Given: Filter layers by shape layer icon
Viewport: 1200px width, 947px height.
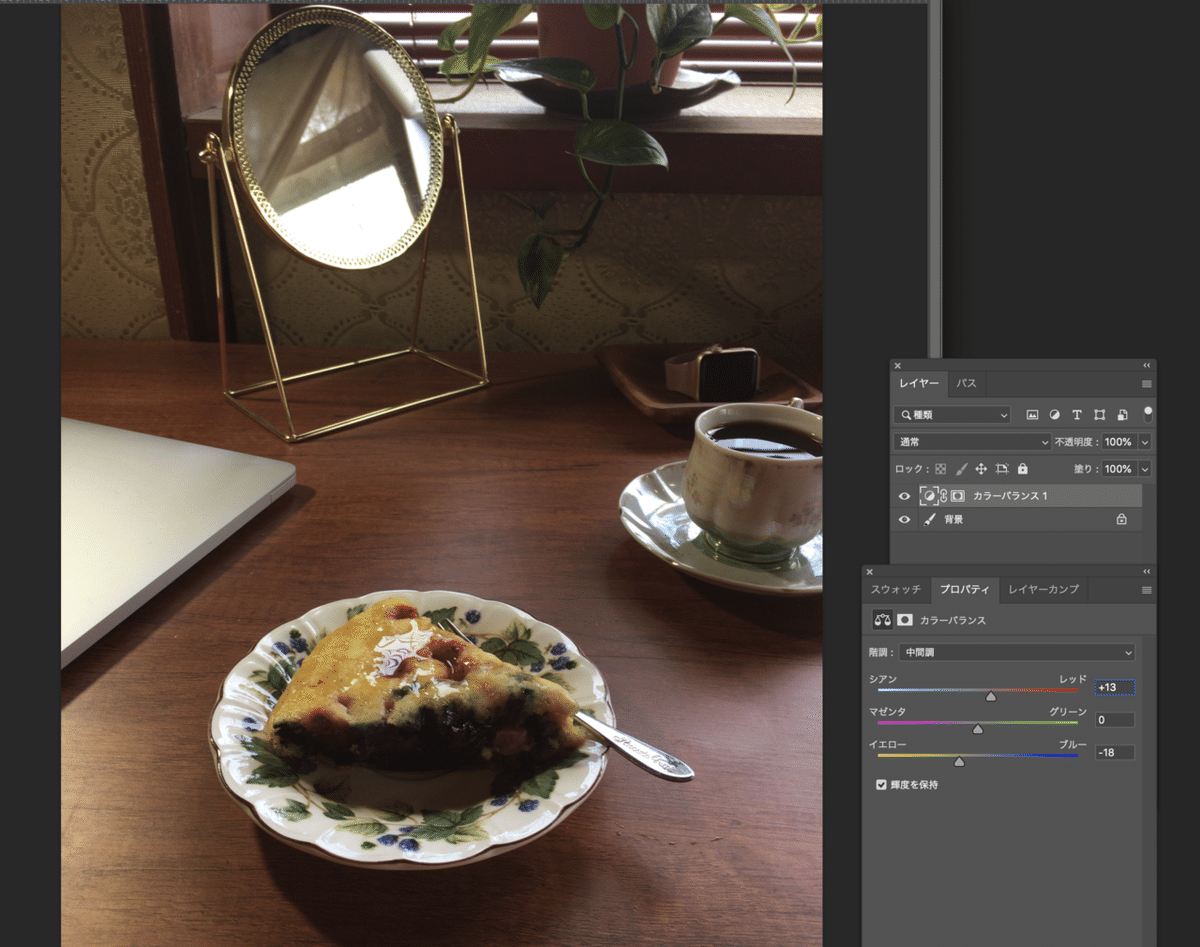Looking at the screenshot, I should pyautogui.click(x=1099, y=415).
